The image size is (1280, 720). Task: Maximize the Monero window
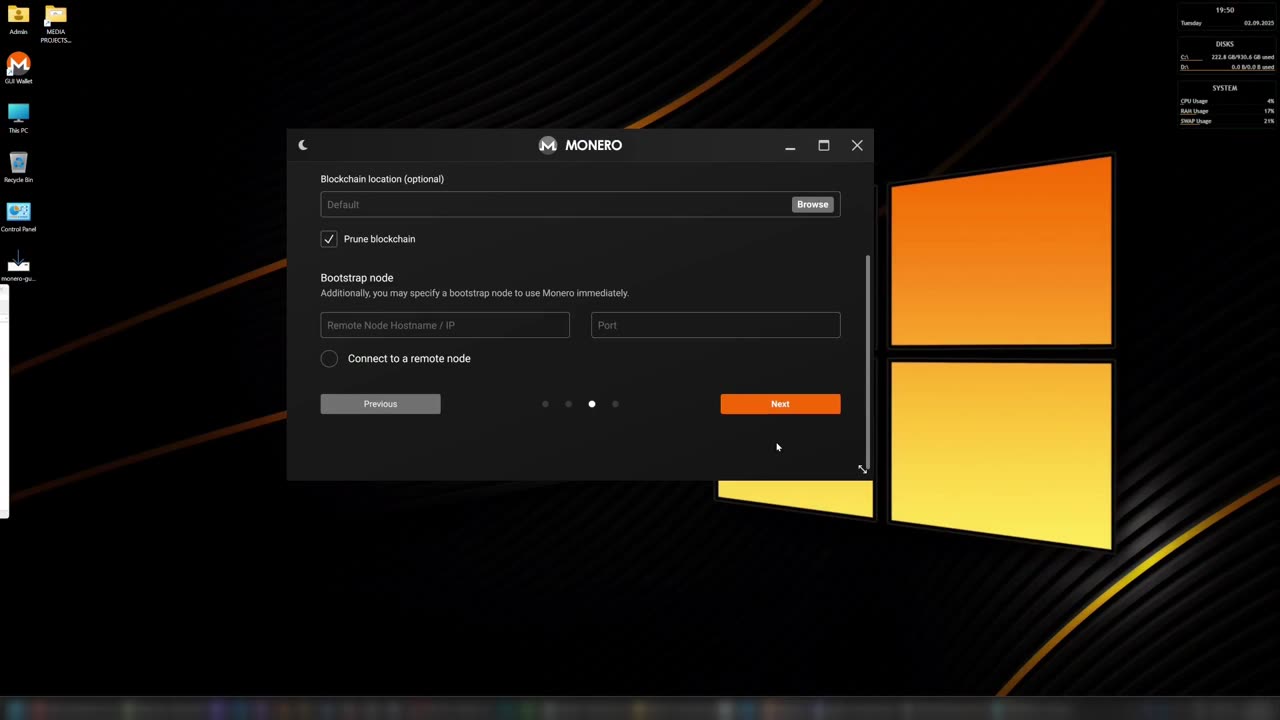[824, 145]
